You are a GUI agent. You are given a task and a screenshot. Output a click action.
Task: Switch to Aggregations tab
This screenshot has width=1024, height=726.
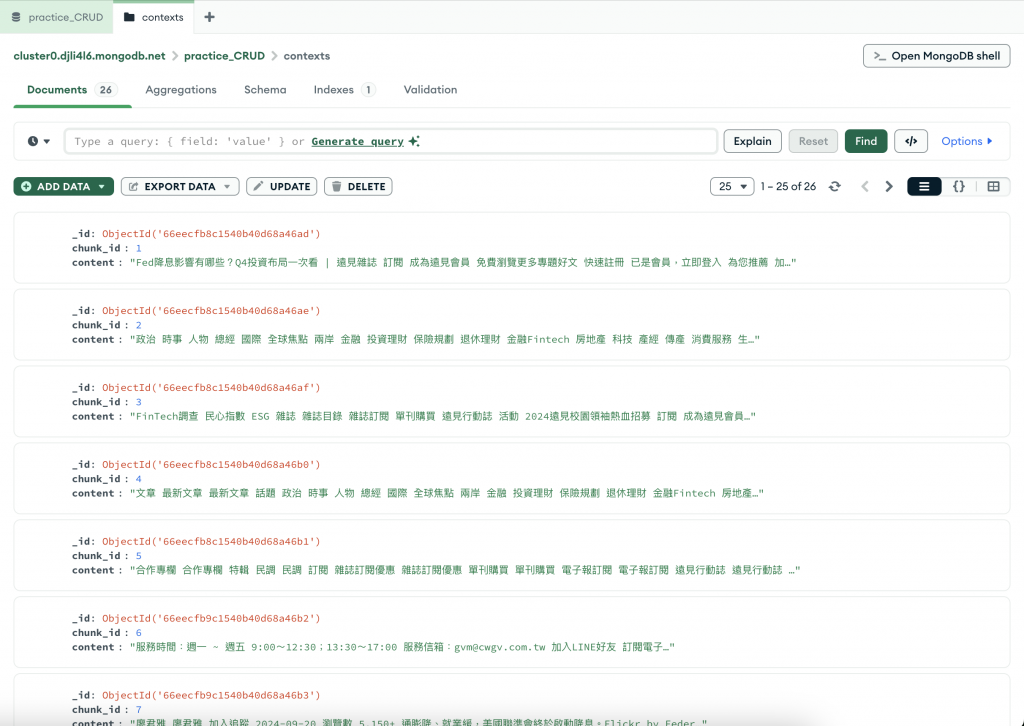tap(181, 90)
